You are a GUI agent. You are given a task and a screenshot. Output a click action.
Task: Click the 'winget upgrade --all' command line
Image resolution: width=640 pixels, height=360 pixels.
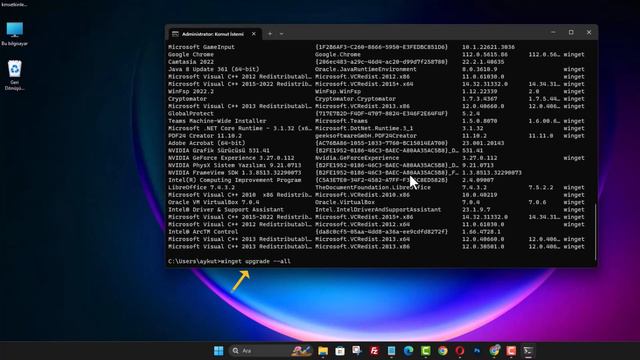[x=256, y=261]
